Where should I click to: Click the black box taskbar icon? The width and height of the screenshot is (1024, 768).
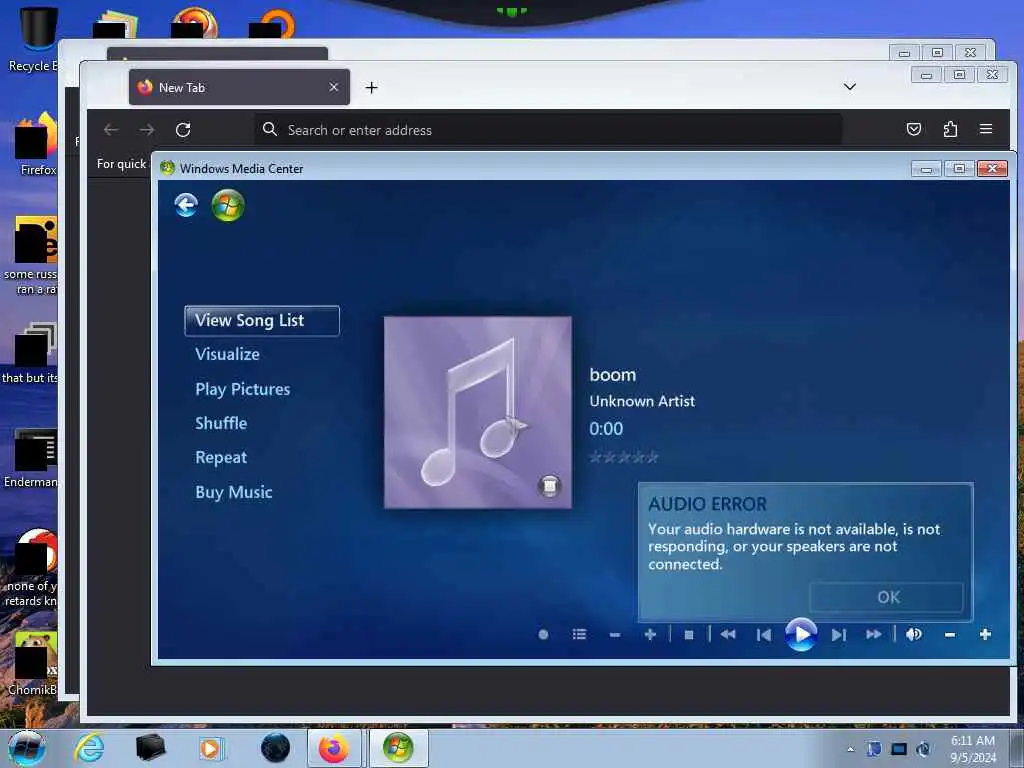(150, 748)
